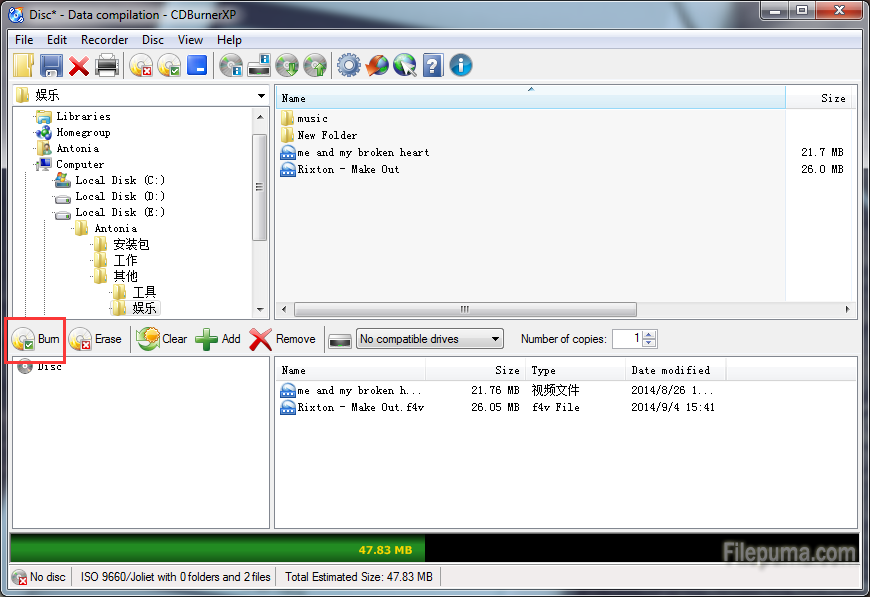Image resolution: width=870 pixels, height=597 pixels.
Task: Click the Add button
Action: click(x=218, y=339)
